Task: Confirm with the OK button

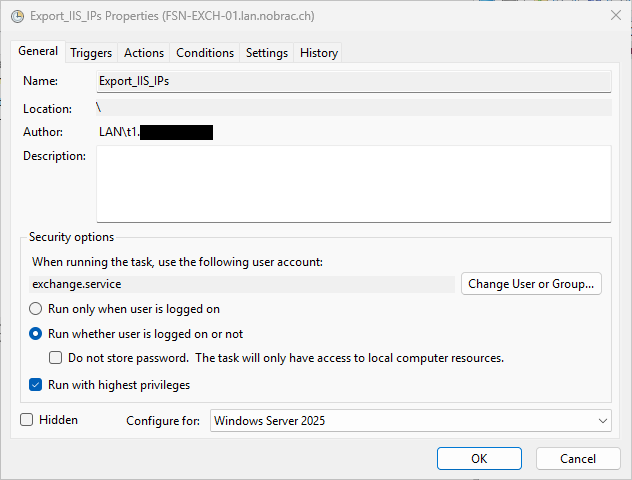Action: [x=479, y=459]
